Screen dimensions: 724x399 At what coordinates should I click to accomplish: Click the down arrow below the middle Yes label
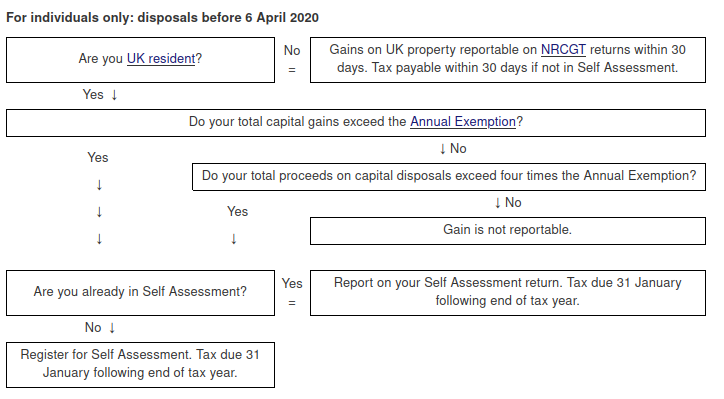(x=234, y=239)
